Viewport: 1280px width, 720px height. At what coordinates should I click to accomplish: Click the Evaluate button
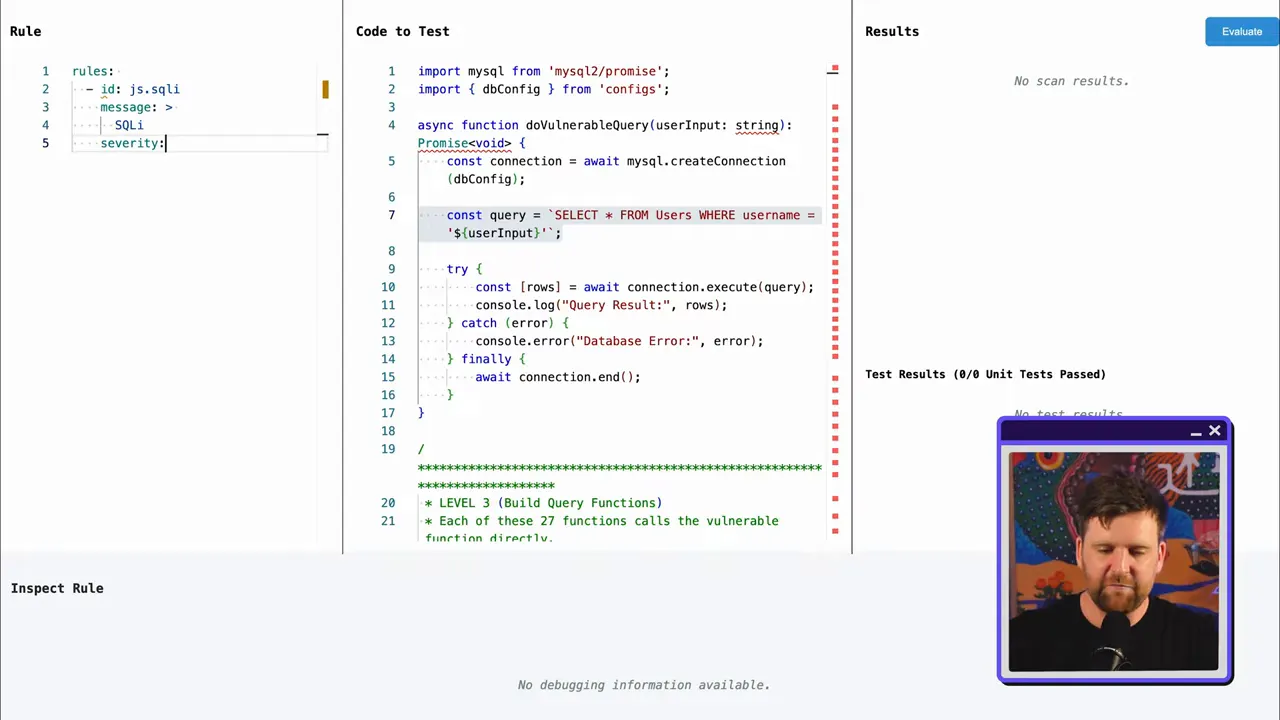(1241, 31)
